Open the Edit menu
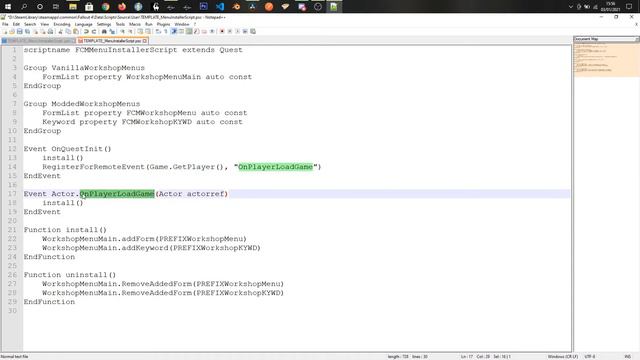 16,24
